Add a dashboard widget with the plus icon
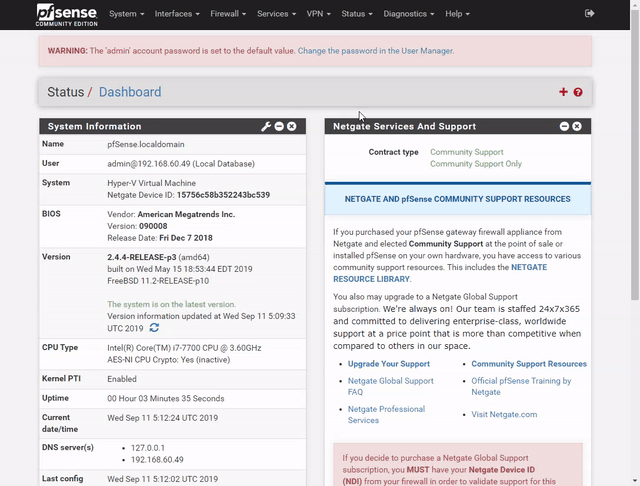 coord(563,92)
